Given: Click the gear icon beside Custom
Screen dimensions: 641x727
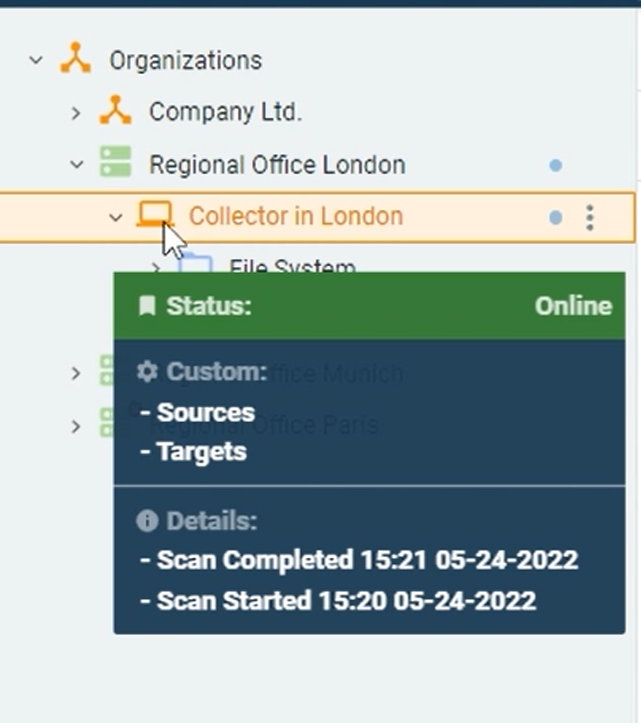Looking at the screenshot, I should click(147, 372).
